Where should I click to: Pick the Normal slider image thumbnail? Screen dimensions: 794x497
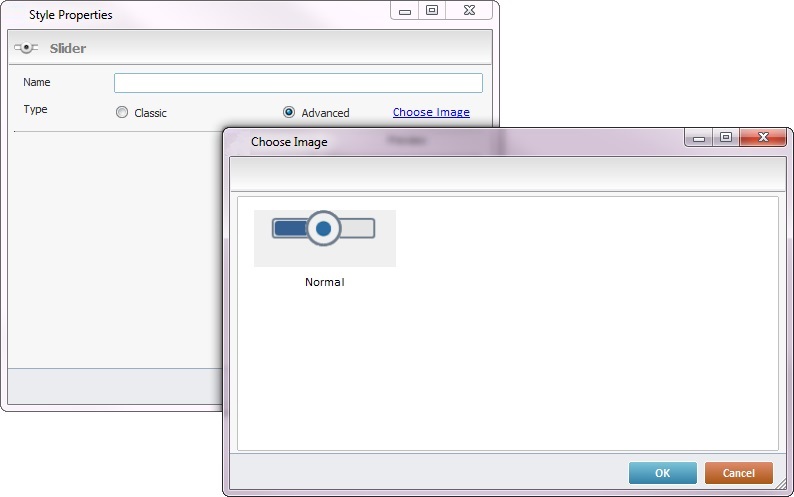tap(324, 238)
